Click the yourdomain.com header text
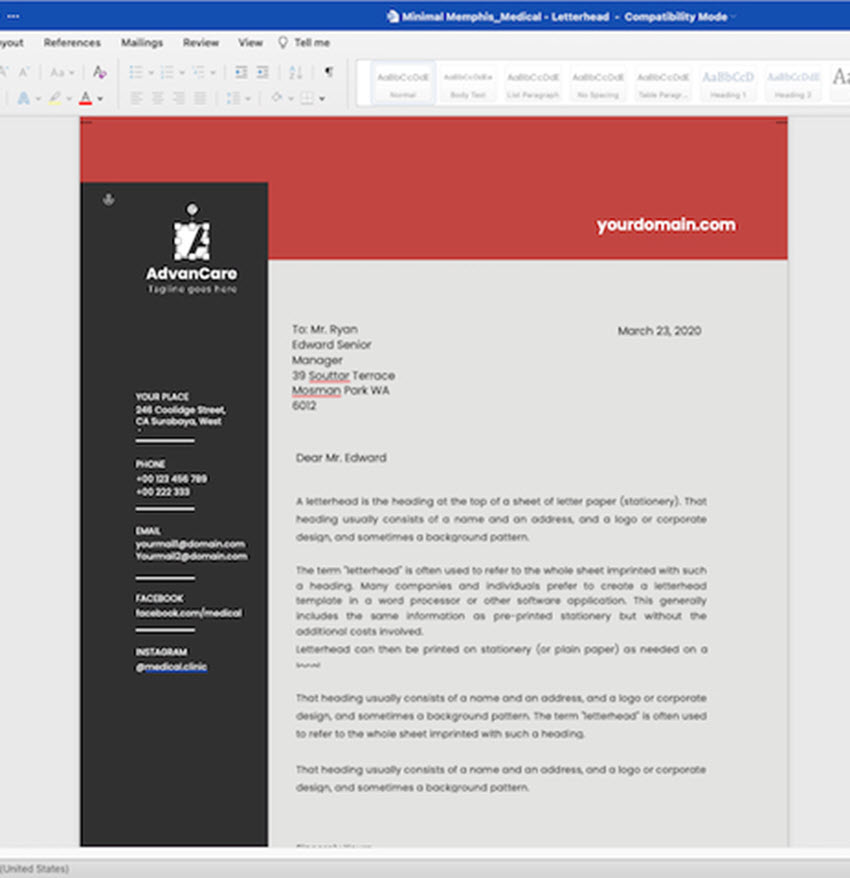The width and height of the screenshot is (850, 878). coord(666,225)
